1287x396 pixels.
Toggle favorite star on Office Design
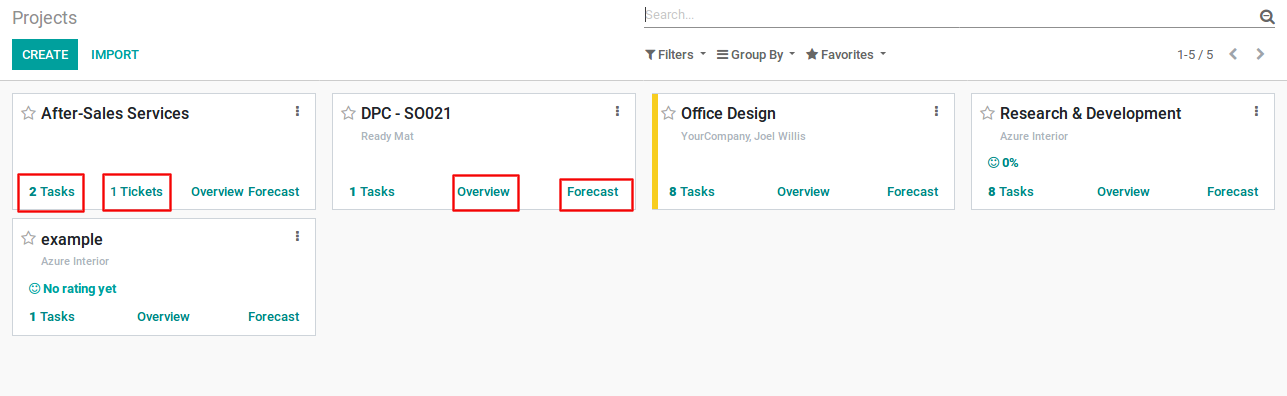click(669, 113)
